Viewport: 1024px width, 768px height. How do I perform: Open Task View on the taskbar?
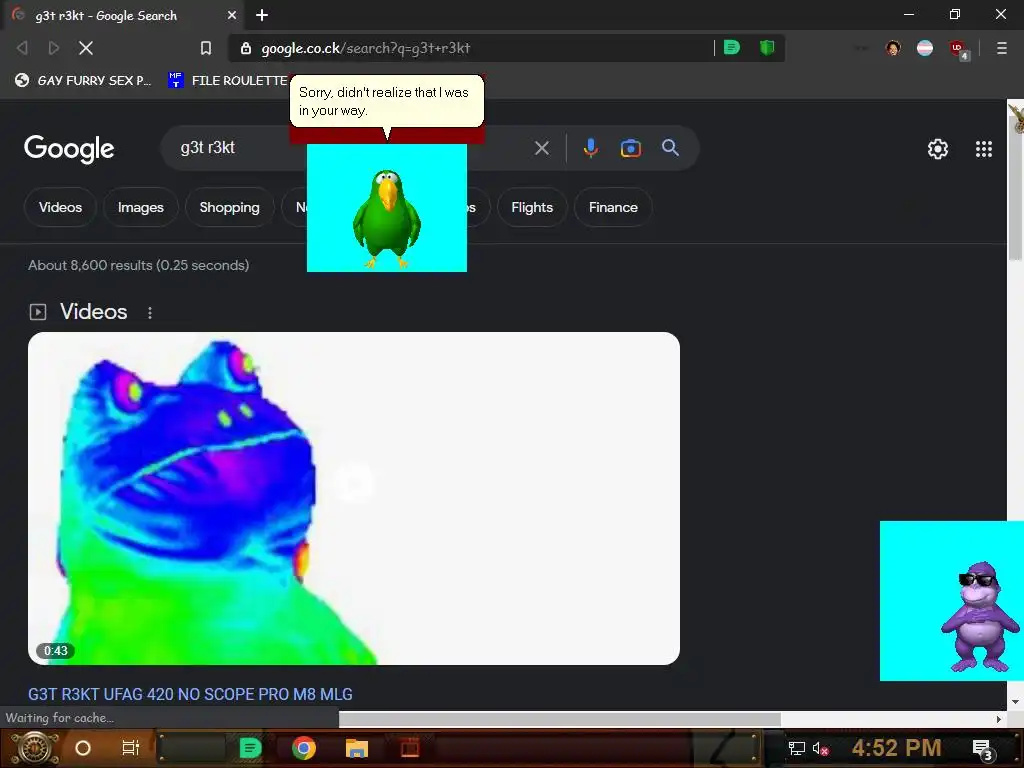click(131, 748)
